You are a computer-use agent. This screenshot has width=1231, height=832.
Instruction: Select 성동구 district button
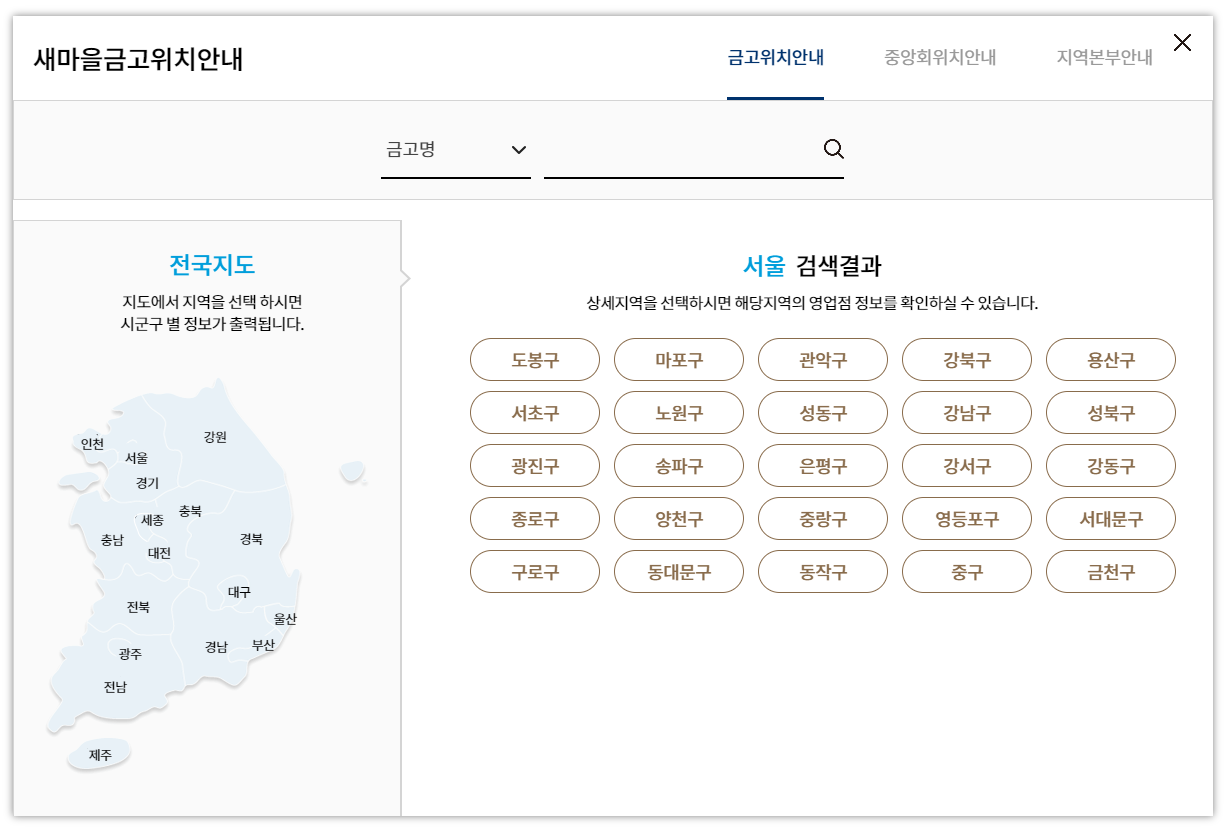tap(823, 413)
